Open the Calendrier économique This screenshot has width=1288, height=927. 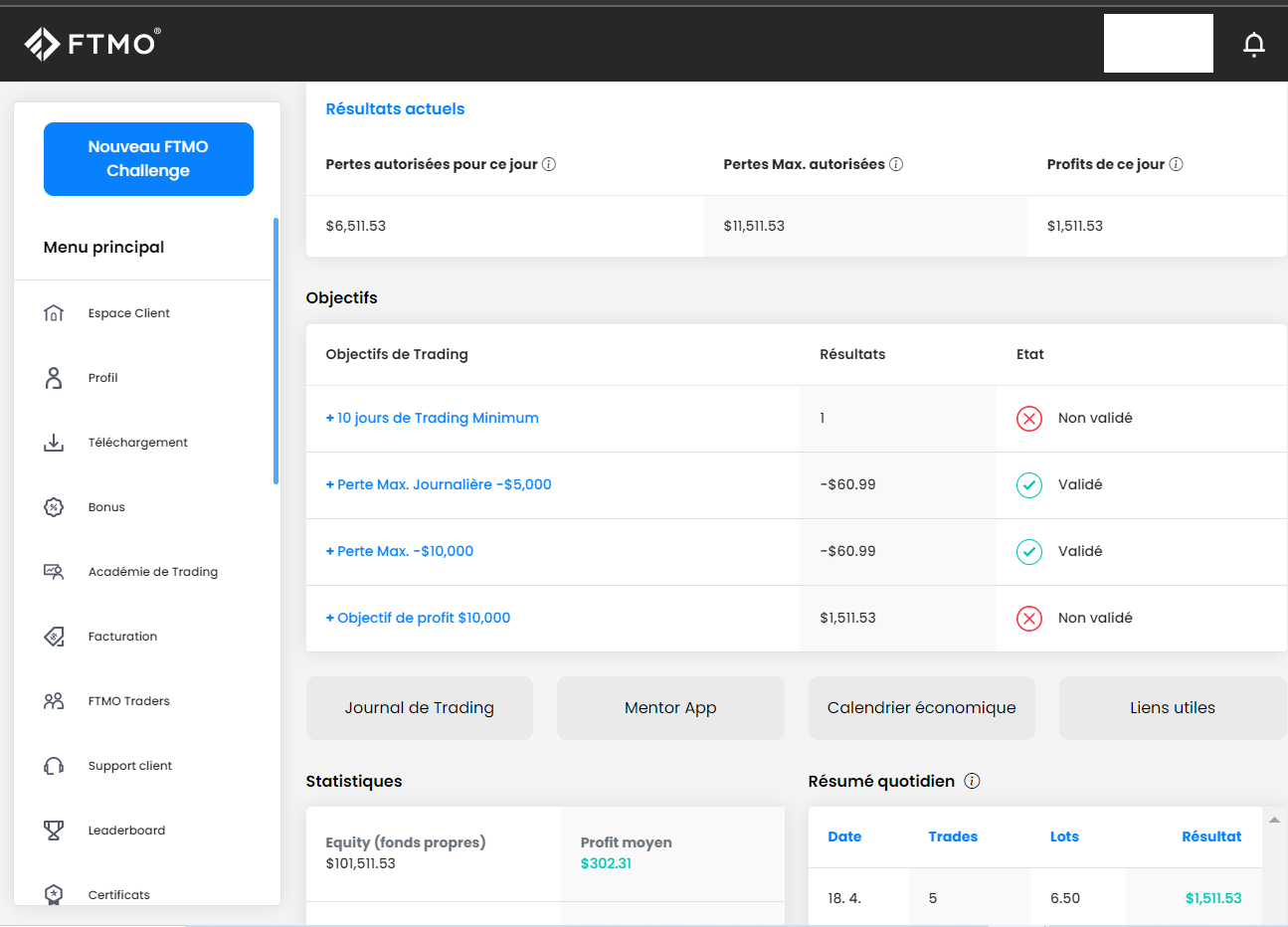(921, 708)
